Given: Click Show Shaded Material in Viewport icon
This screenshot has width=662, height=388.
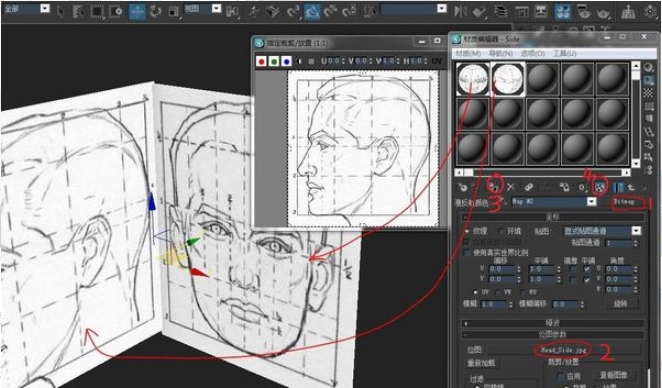Looking at the screenshot, I should (x=600, y=186).
